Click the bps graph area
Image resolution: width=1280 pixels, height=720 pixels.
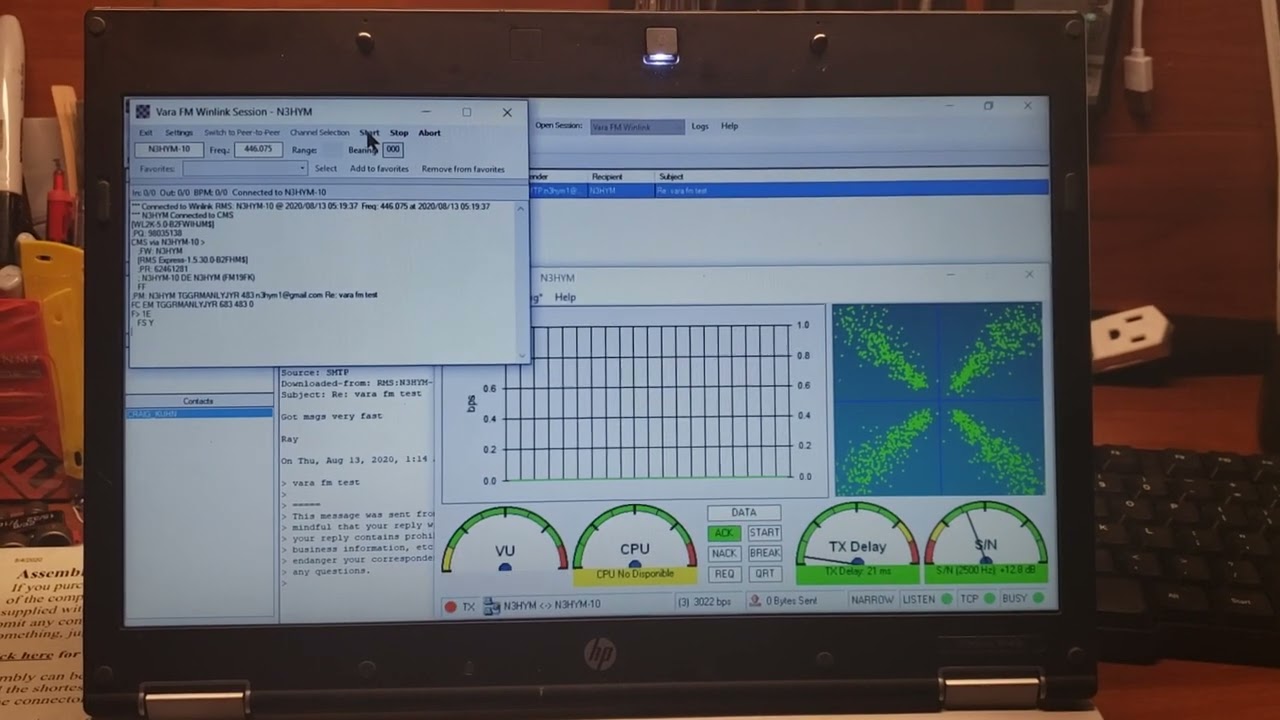[x=648, y=403]
